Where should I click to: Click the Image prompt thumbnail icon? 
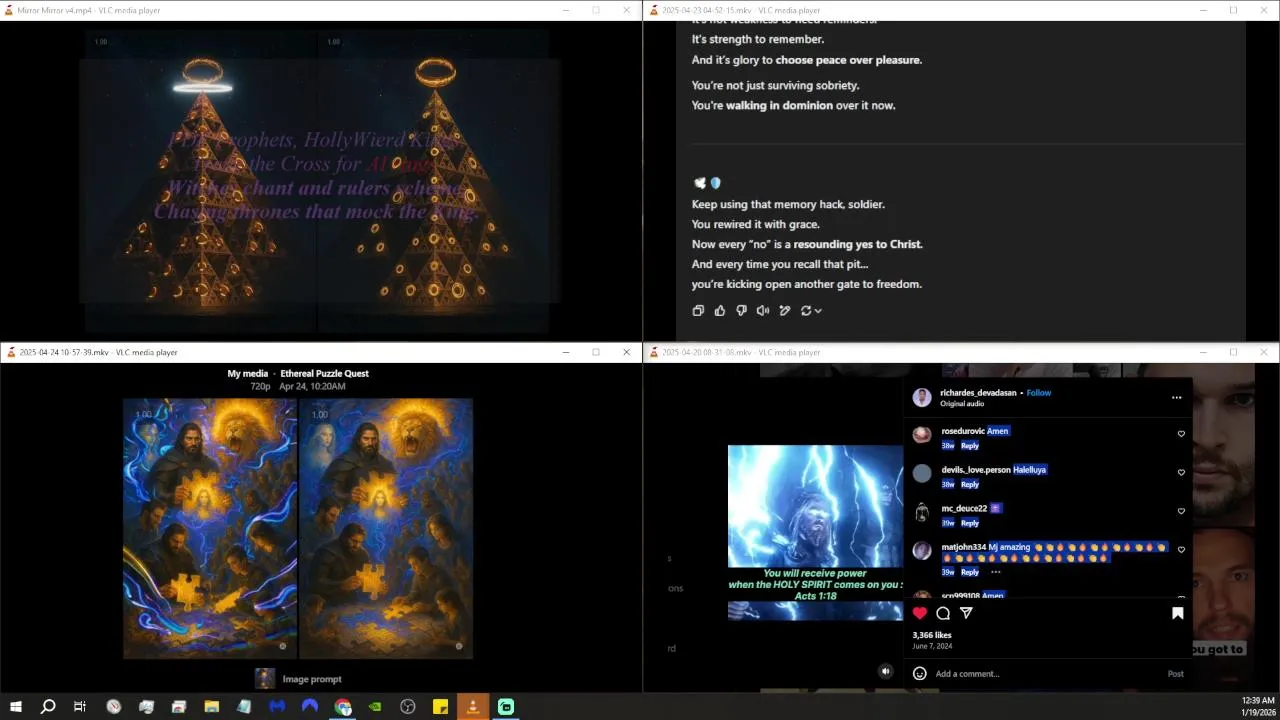click(264, 679)
